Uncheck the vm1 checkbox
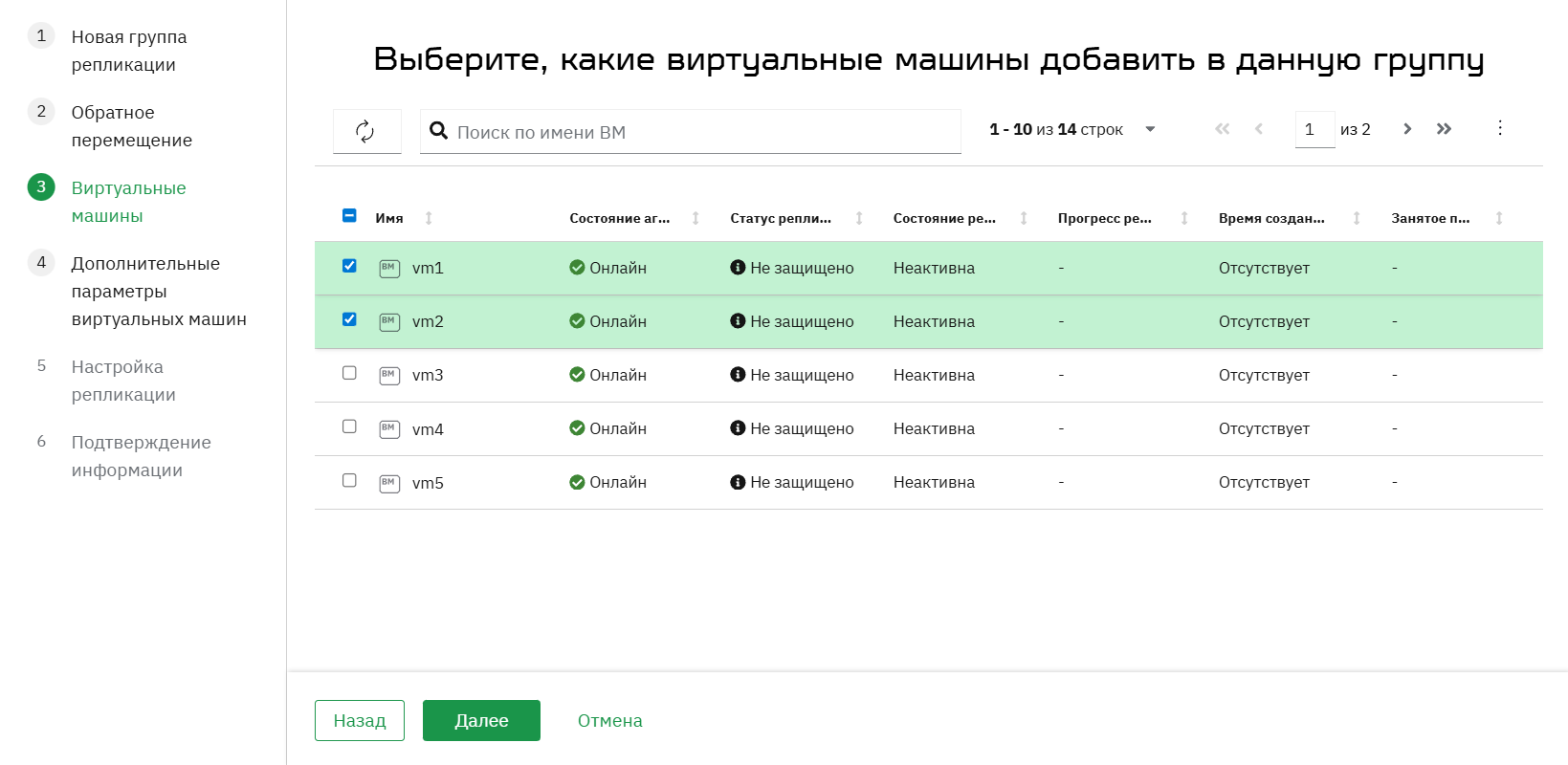Screen dimensions: 1568x765 click(349, 266)
